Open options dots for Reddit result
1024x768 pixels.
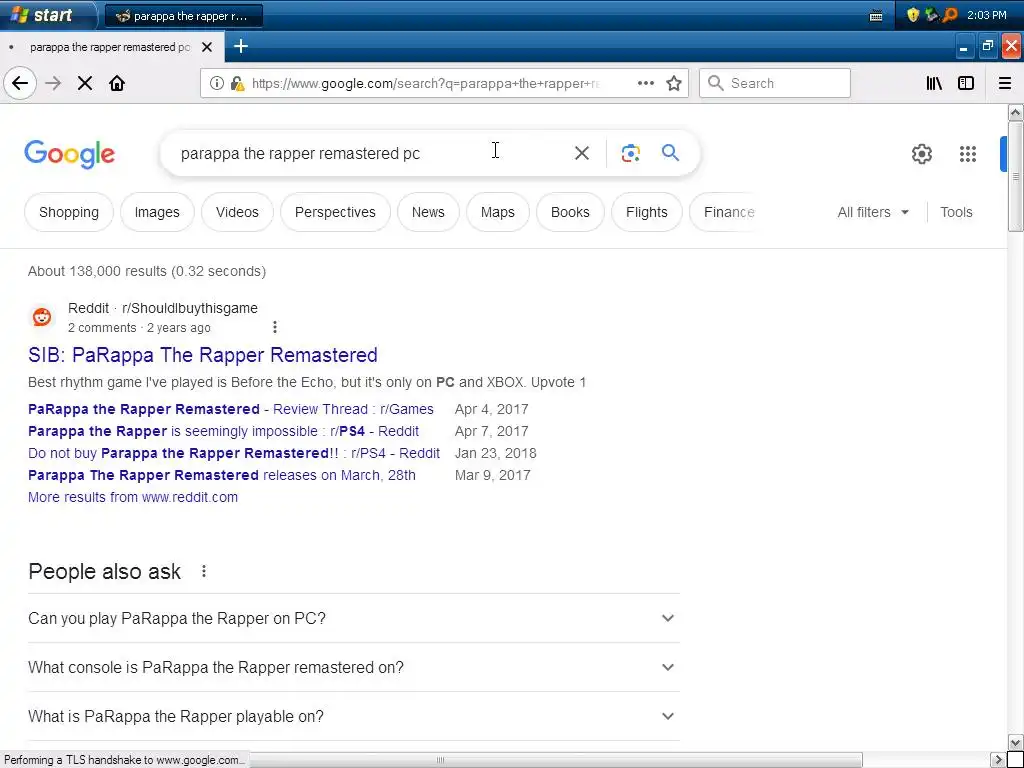[275, 327]
